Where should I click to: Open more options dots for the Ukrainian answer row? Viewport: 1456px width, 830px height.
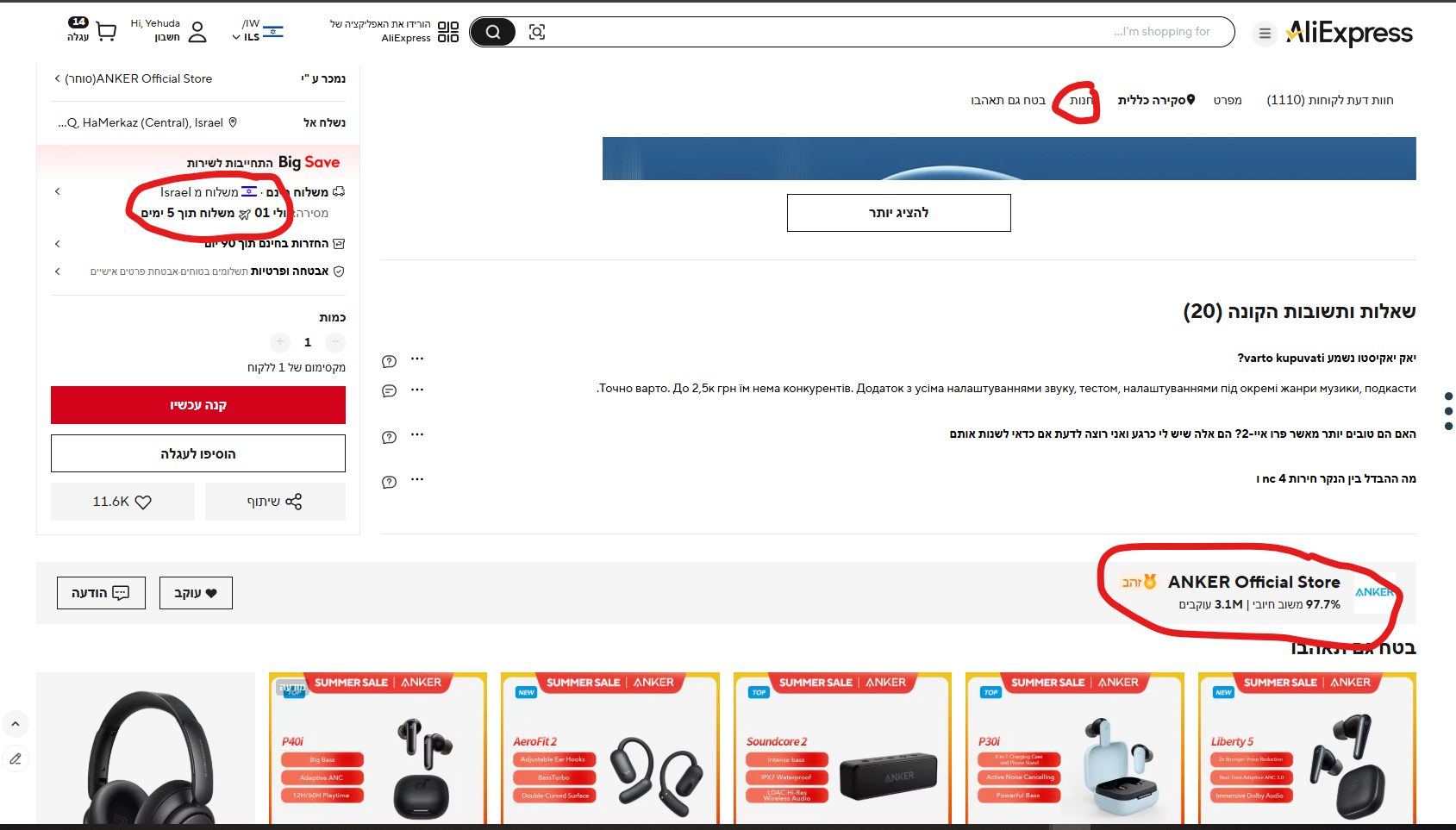tap(417, 390)
